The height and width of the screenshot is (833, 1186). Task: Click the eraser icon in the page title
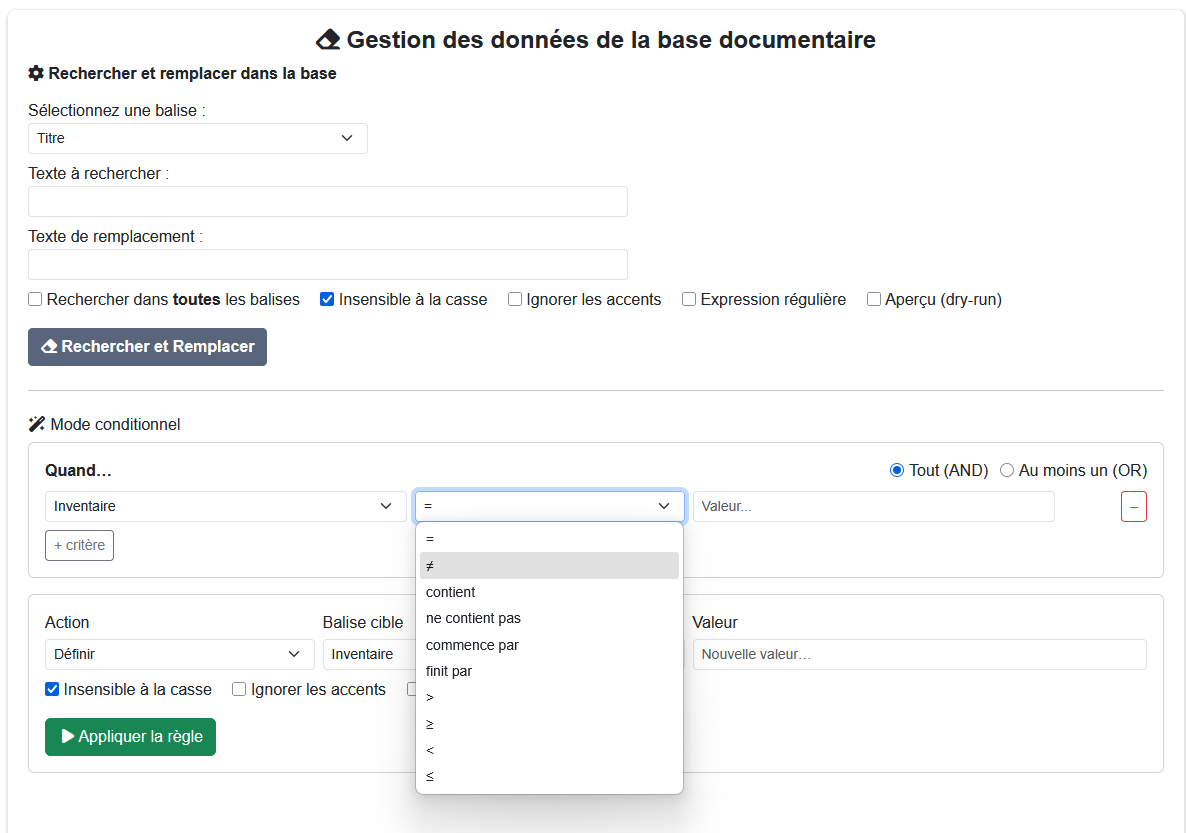pos(328,40)
